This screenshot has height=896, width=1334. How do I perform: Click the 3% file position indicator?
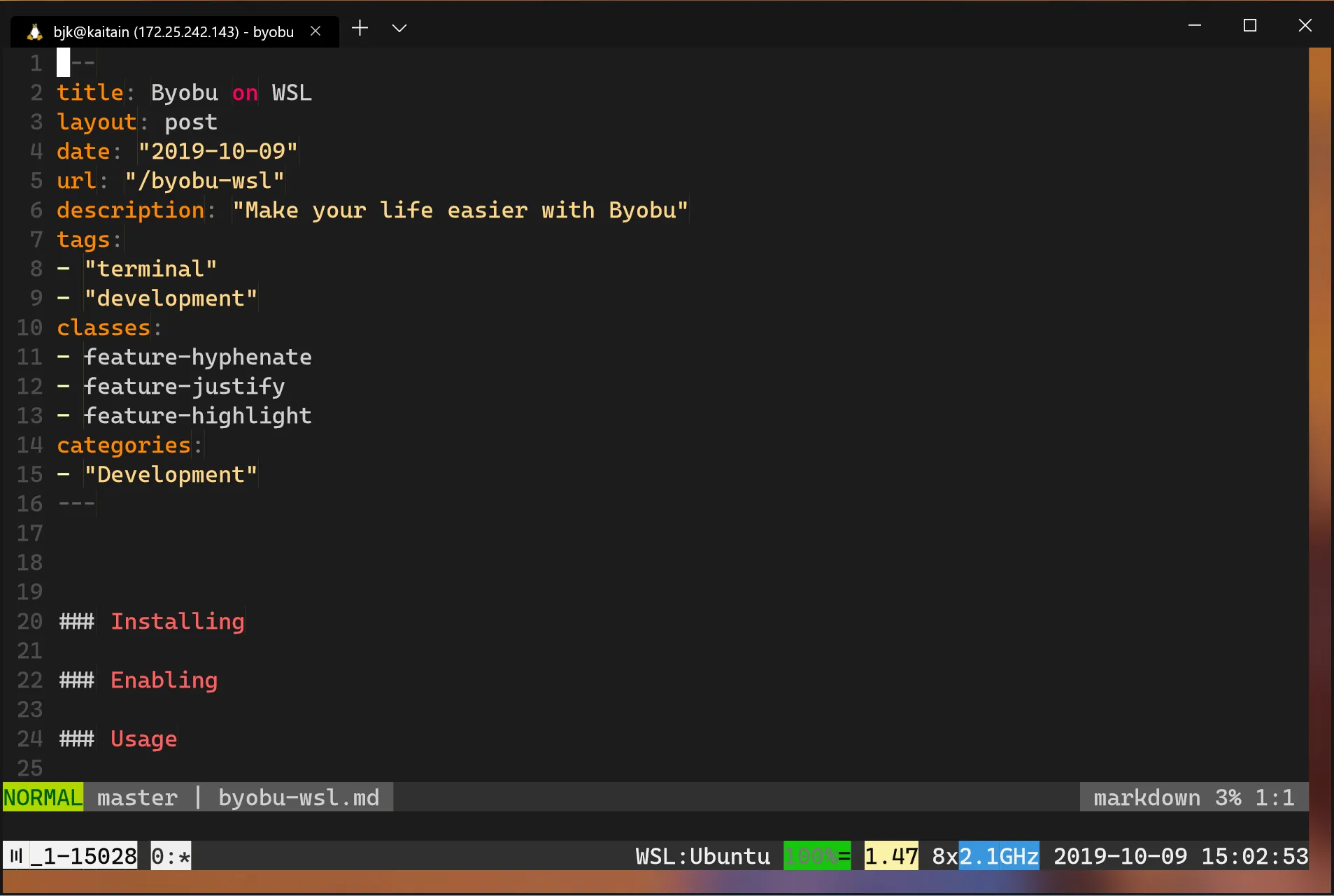(x=1228, y=797)
